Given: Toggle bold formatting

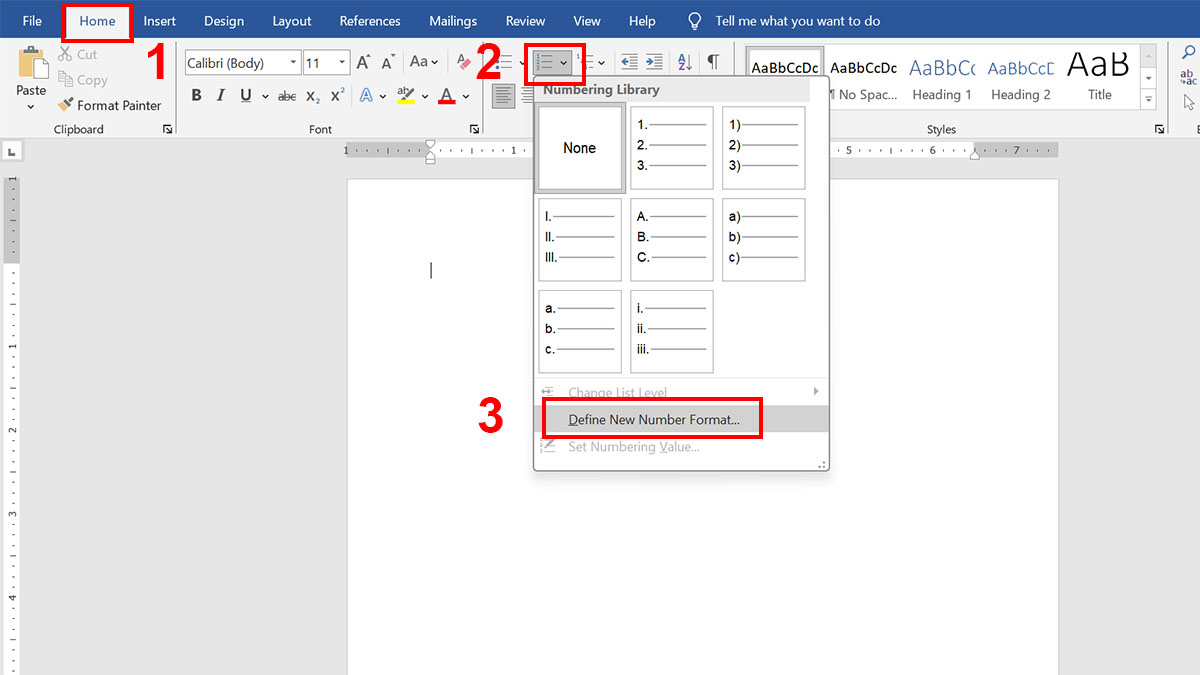Looking at the screenshot, I should 196,95.
